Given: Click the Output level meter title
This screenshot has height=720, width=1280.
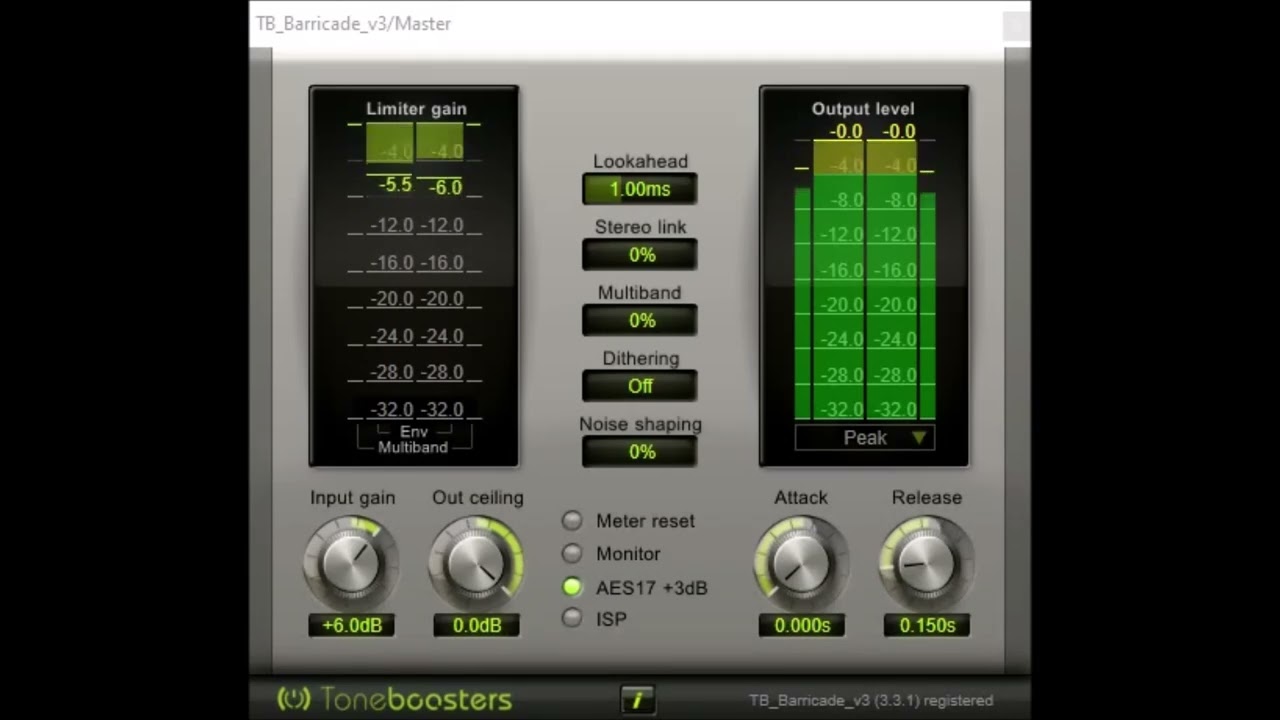Looking at the screenshot, I should point(863,109).
